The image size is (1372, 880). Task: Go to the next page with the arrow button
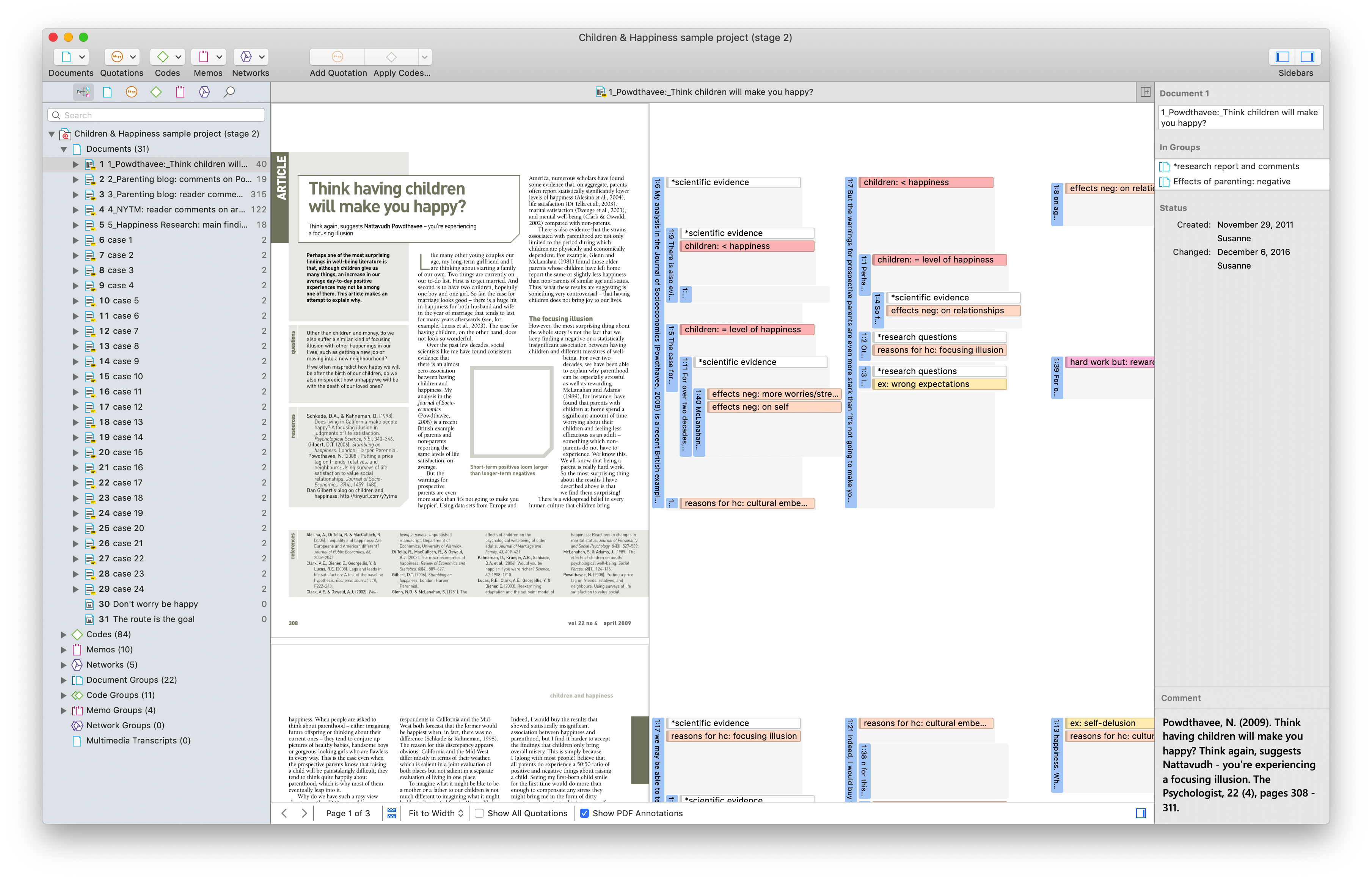pyautogui.click(x=305, y=812)
